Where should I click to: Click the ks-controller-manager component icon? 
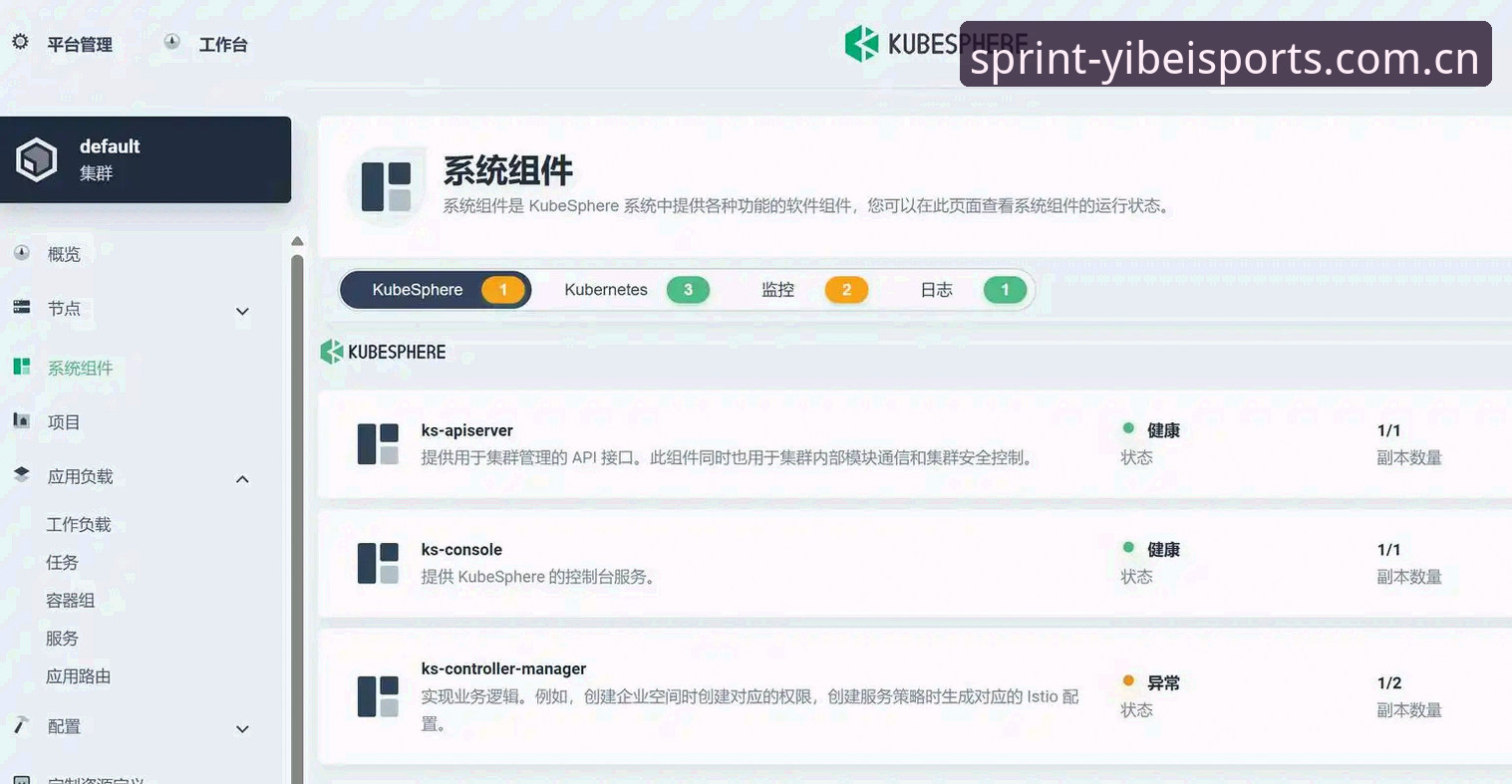(378, 696)
